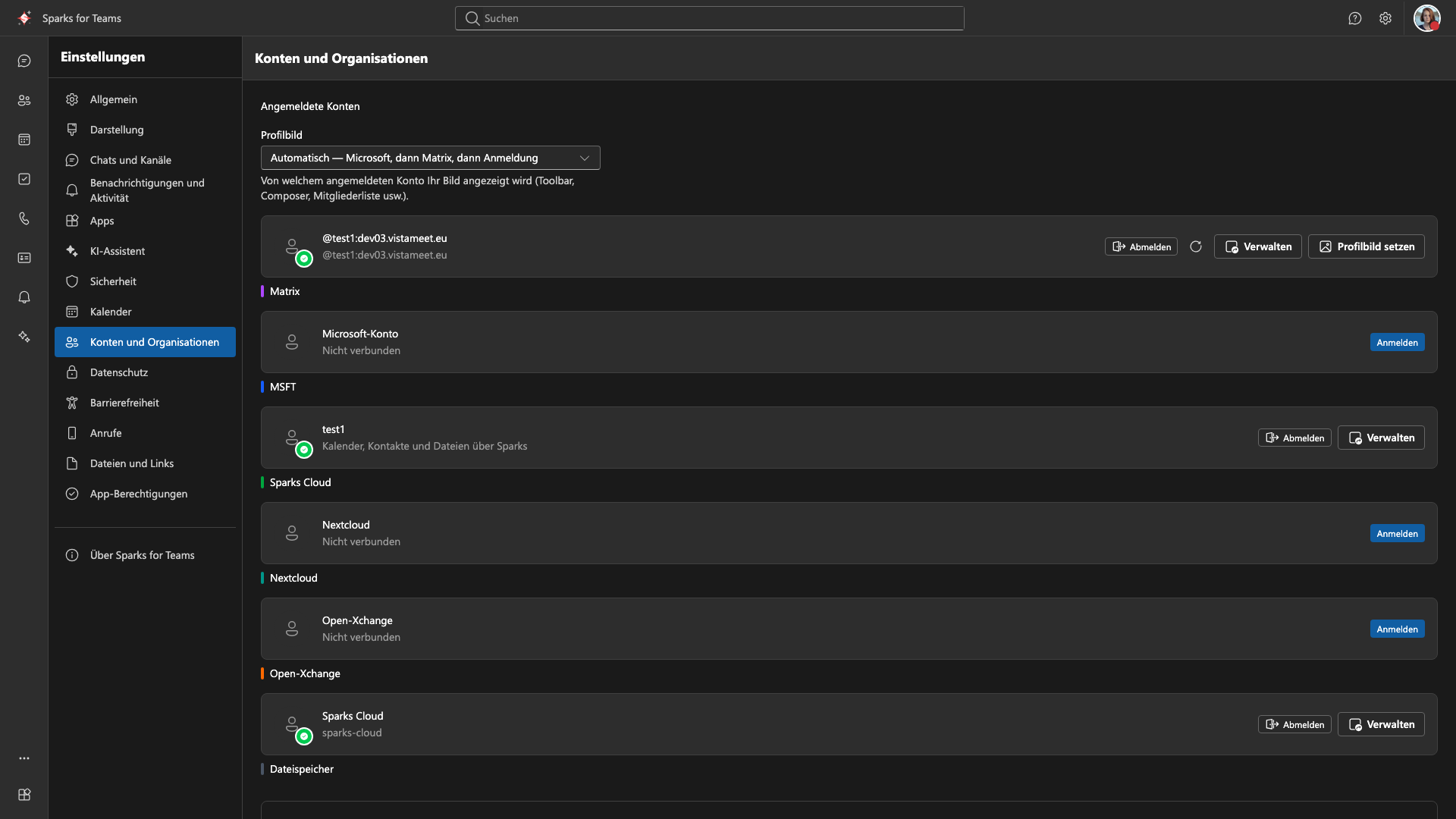Click Profilbild setzen button
This screenshot has width=1456, height=819.
pyautogui.click(x=1367, y=246)
